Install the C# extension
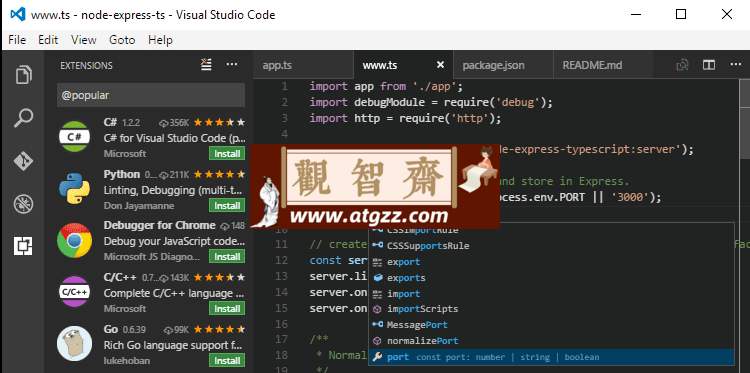The width and height of the screenshot is (750, 373). (227, 154)
